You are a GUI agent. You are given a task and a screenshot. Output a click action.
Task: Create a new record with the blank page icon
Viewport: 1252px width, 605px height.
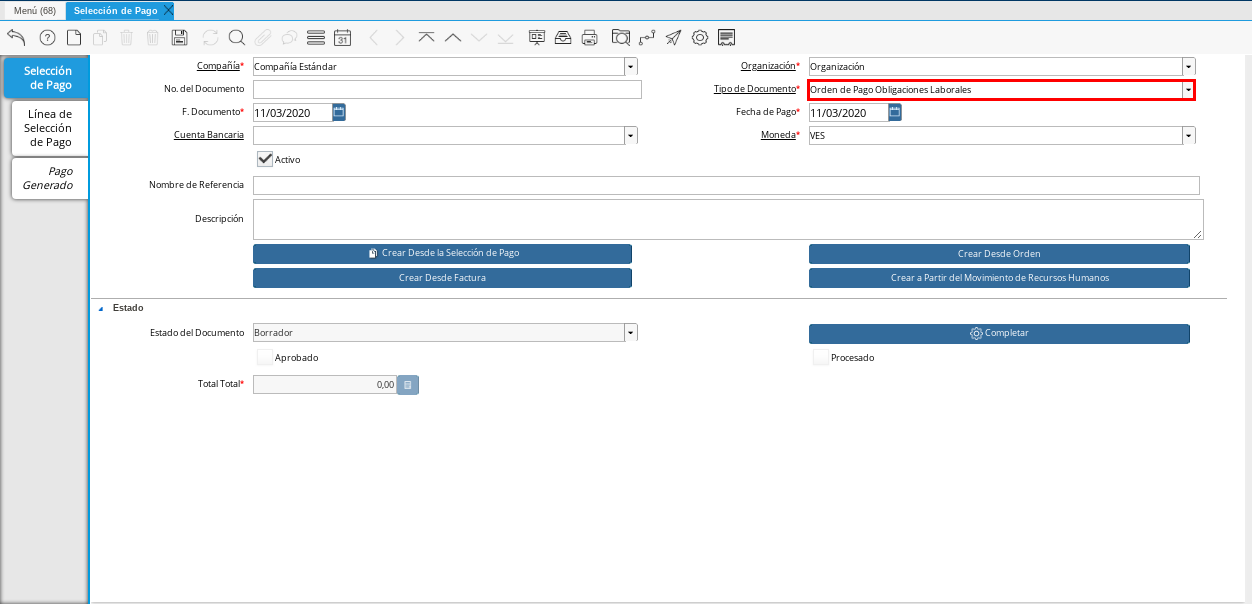[74, 38]
